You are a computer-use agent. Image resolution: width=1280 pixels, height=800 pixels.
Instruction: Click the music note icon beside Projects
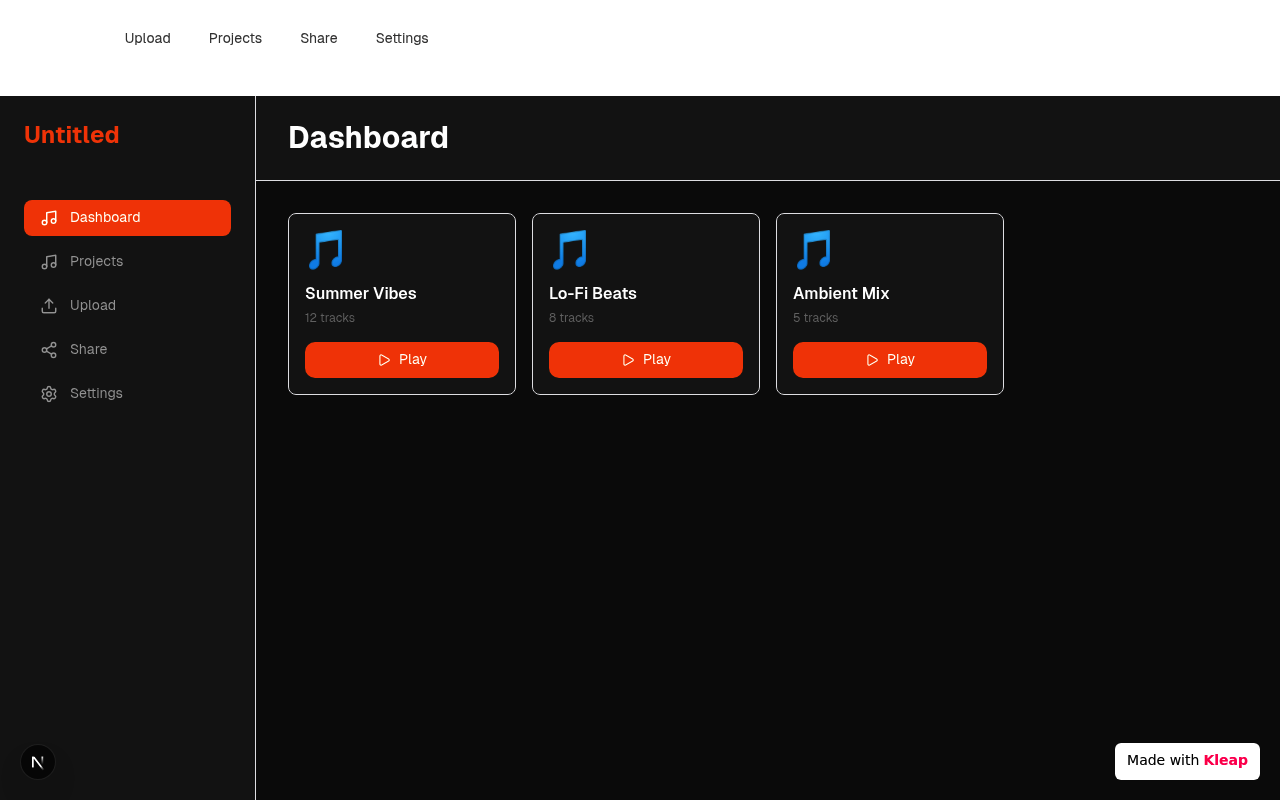[x=49, y=262]
